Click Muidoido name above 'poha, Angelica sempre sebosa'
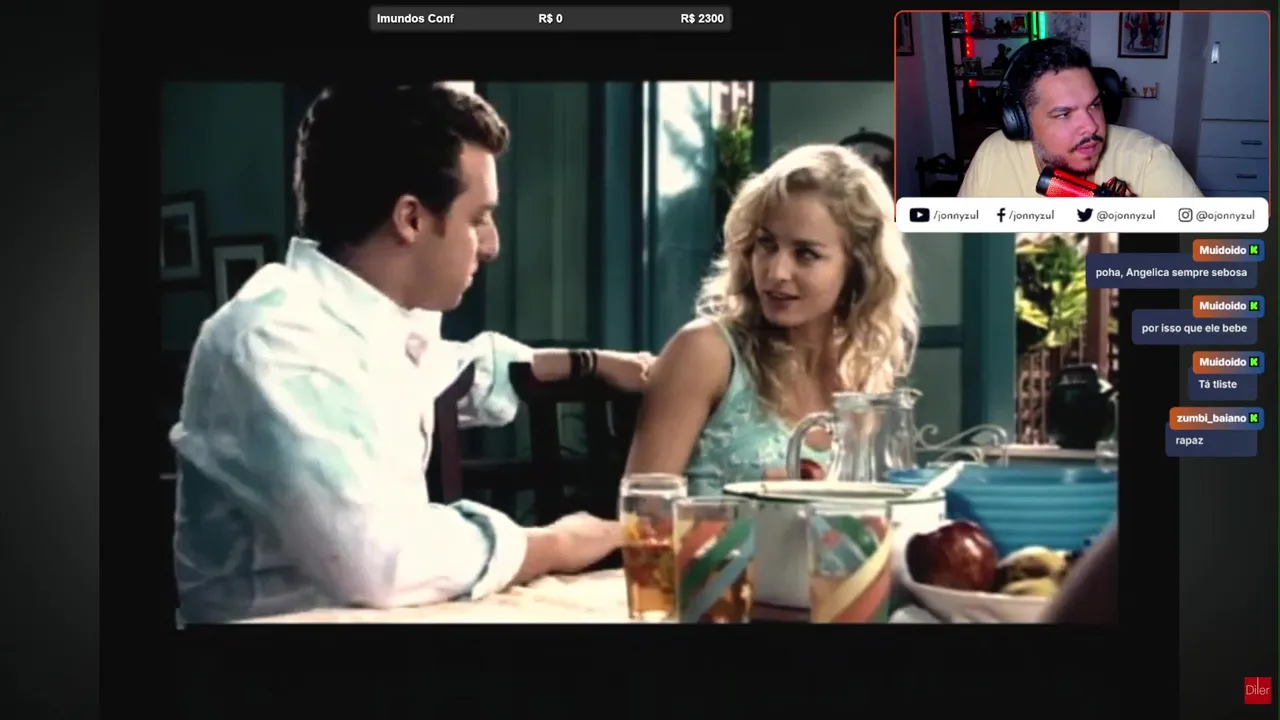Image resolution: width=1280 pixels, height=720 pixels. point(1222,250)
